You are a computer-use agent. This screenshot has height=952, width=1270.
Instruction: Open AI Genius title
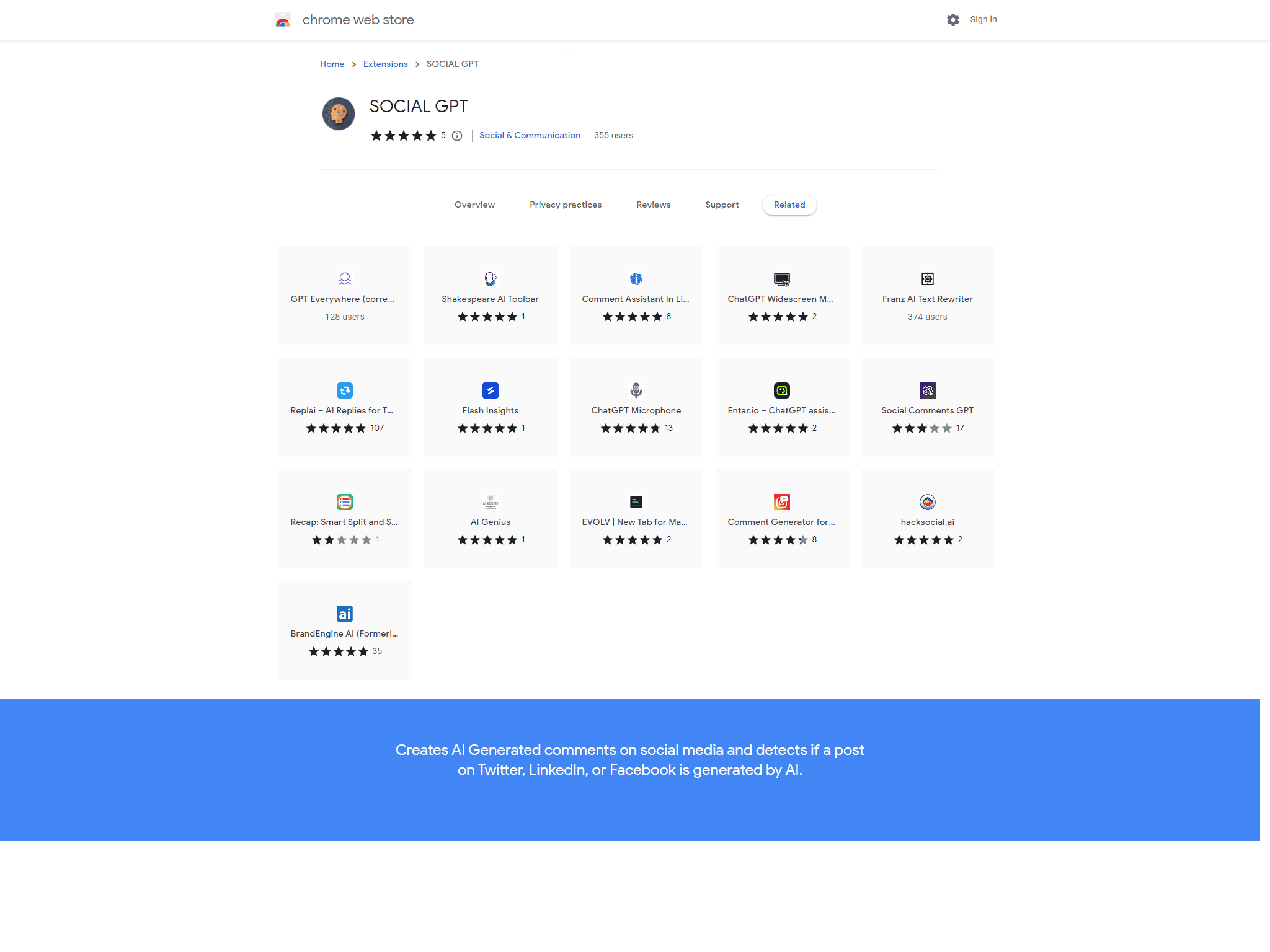(x=491, y=522)
